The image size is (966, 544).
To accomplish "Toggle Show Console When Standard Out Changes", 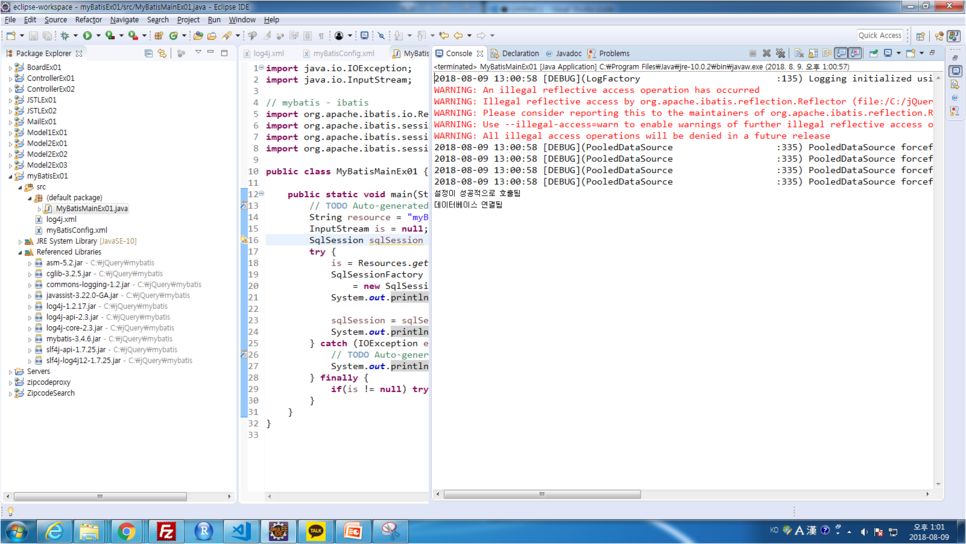I will coord(840,53).
